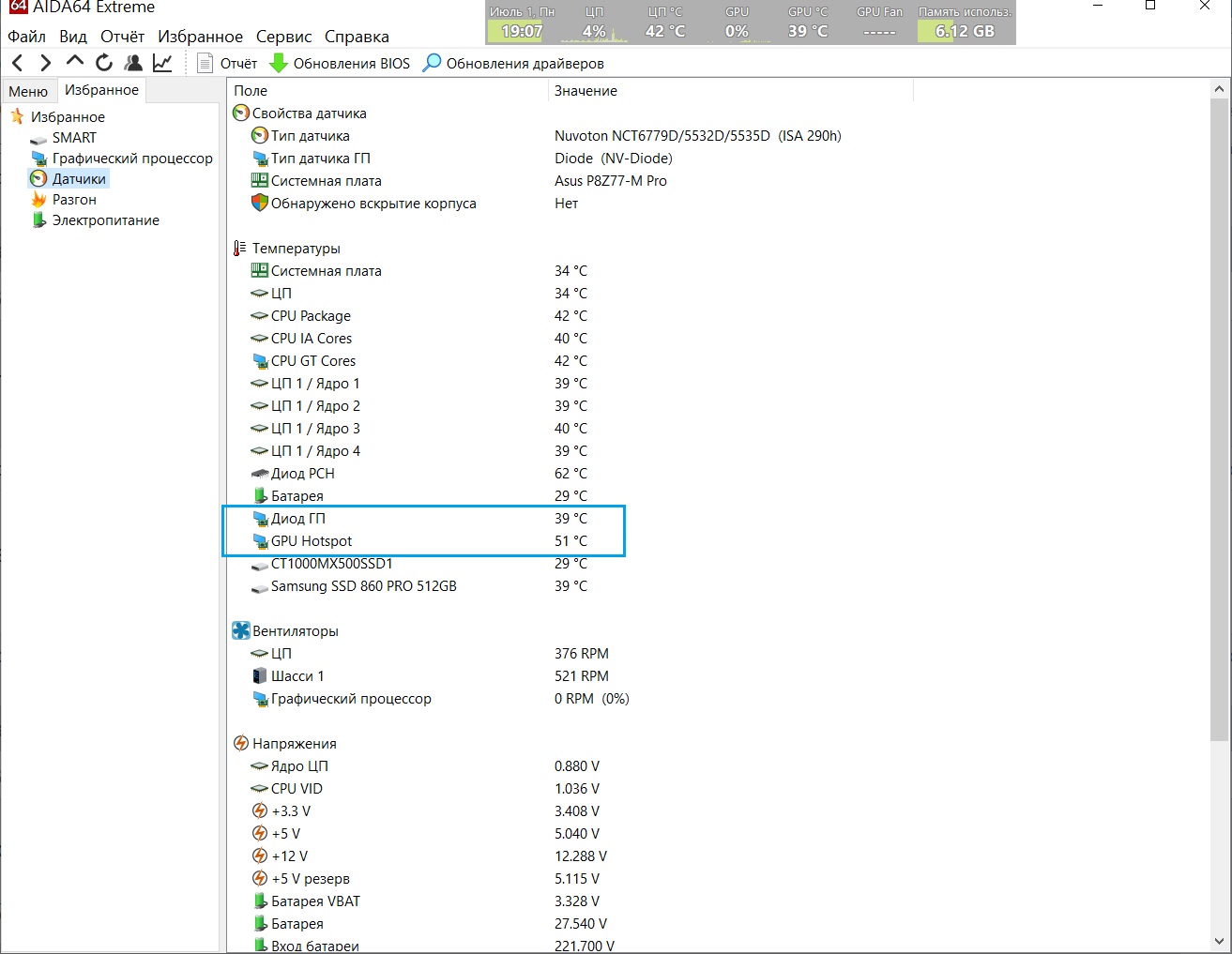
Task: Select the Избранное tab above the tree
Action: 101,90
